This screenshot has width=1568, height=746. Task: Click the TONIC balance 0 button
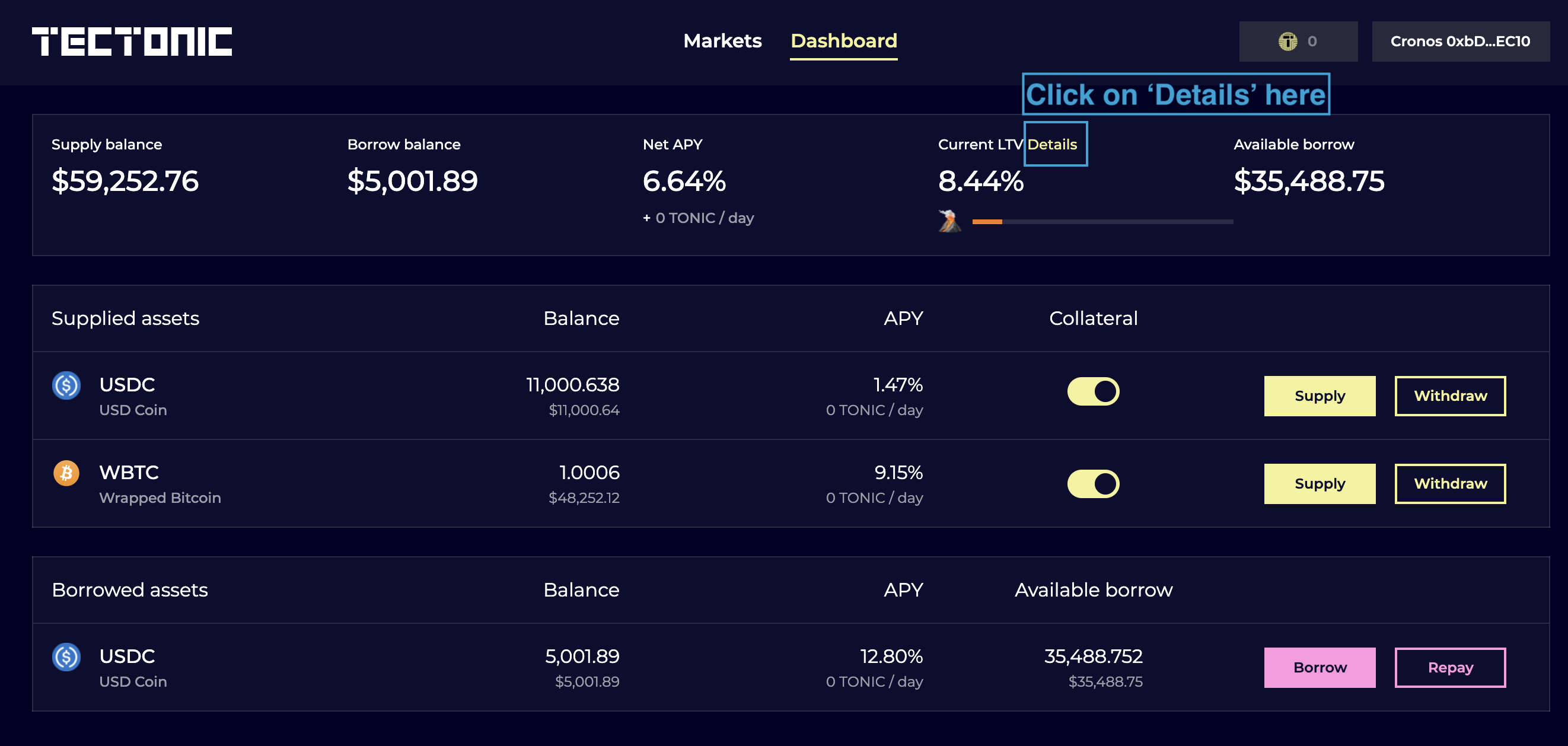1298,42
